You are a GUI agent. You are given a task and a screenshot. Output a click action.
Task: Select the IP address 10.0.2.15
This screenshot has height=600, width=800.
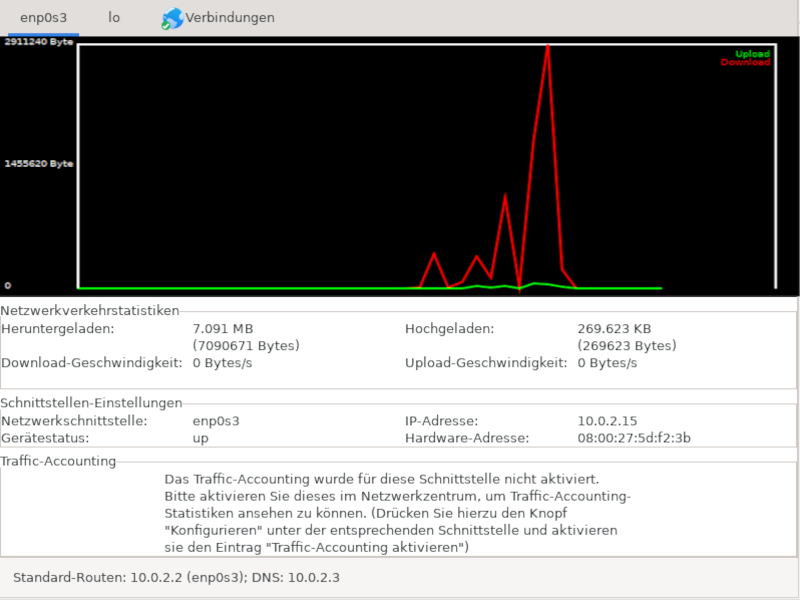click(607, 421)
